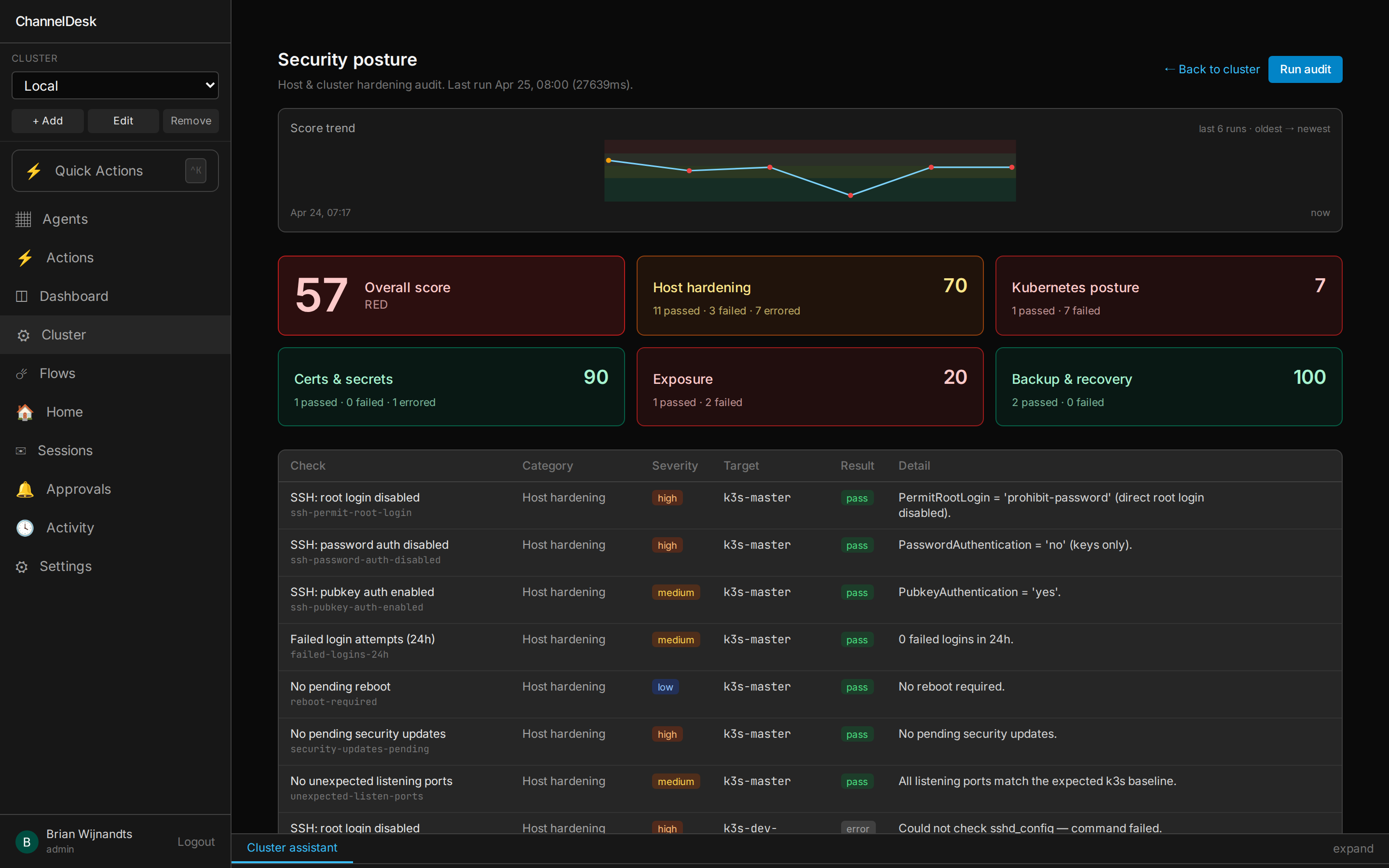Follow the Back to cluster link

coord(1212,69)
